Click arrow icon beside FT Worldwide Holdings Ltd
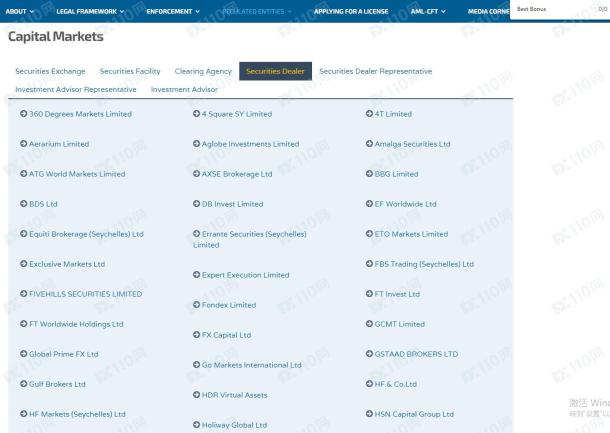Image resolution: width=610 pixels, height=433 pixels. coord(24,323)
